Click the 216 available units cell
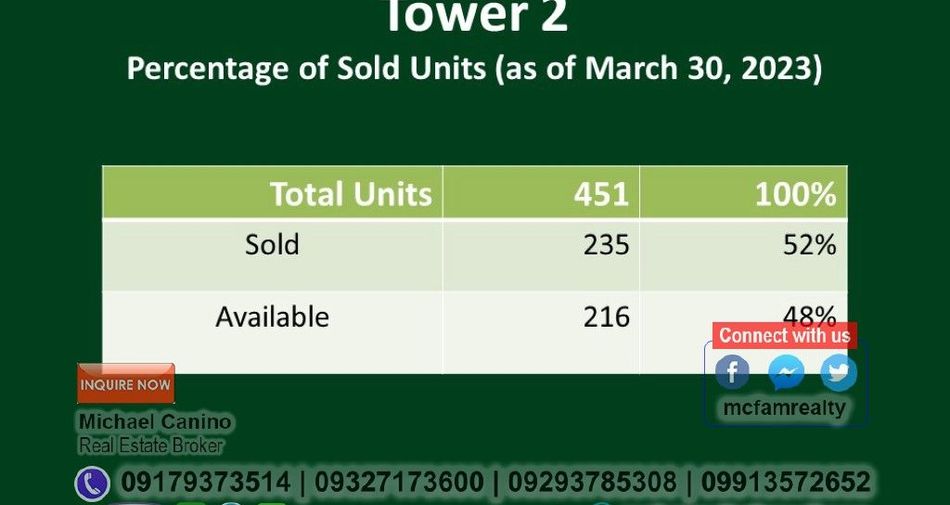Viewport: 950px width, 505px height. [x=541, y=332]
